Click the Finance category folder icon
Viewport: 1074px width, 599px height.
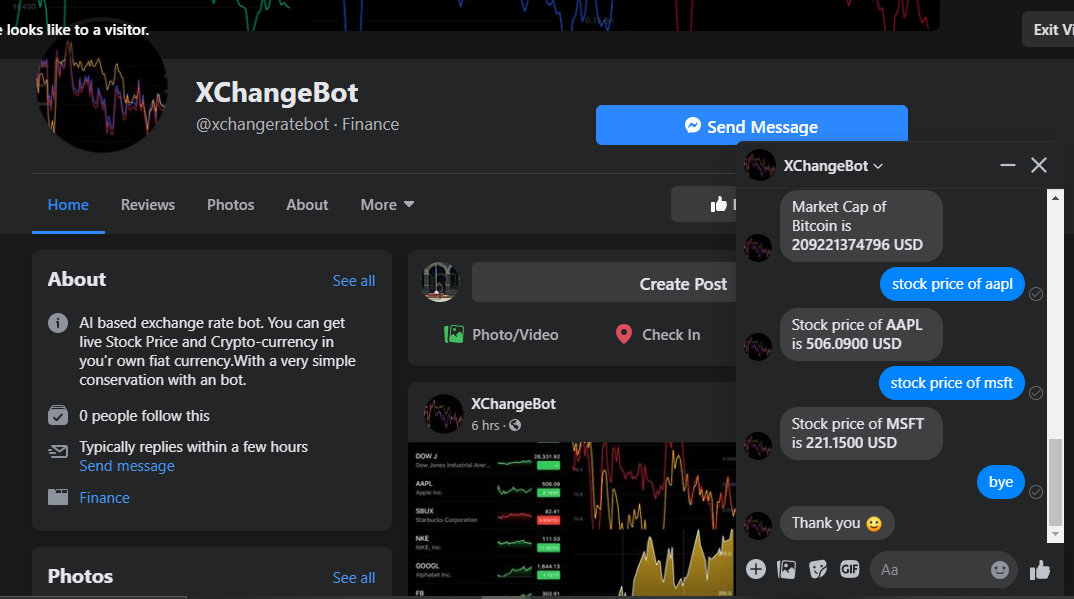point(58,497)
